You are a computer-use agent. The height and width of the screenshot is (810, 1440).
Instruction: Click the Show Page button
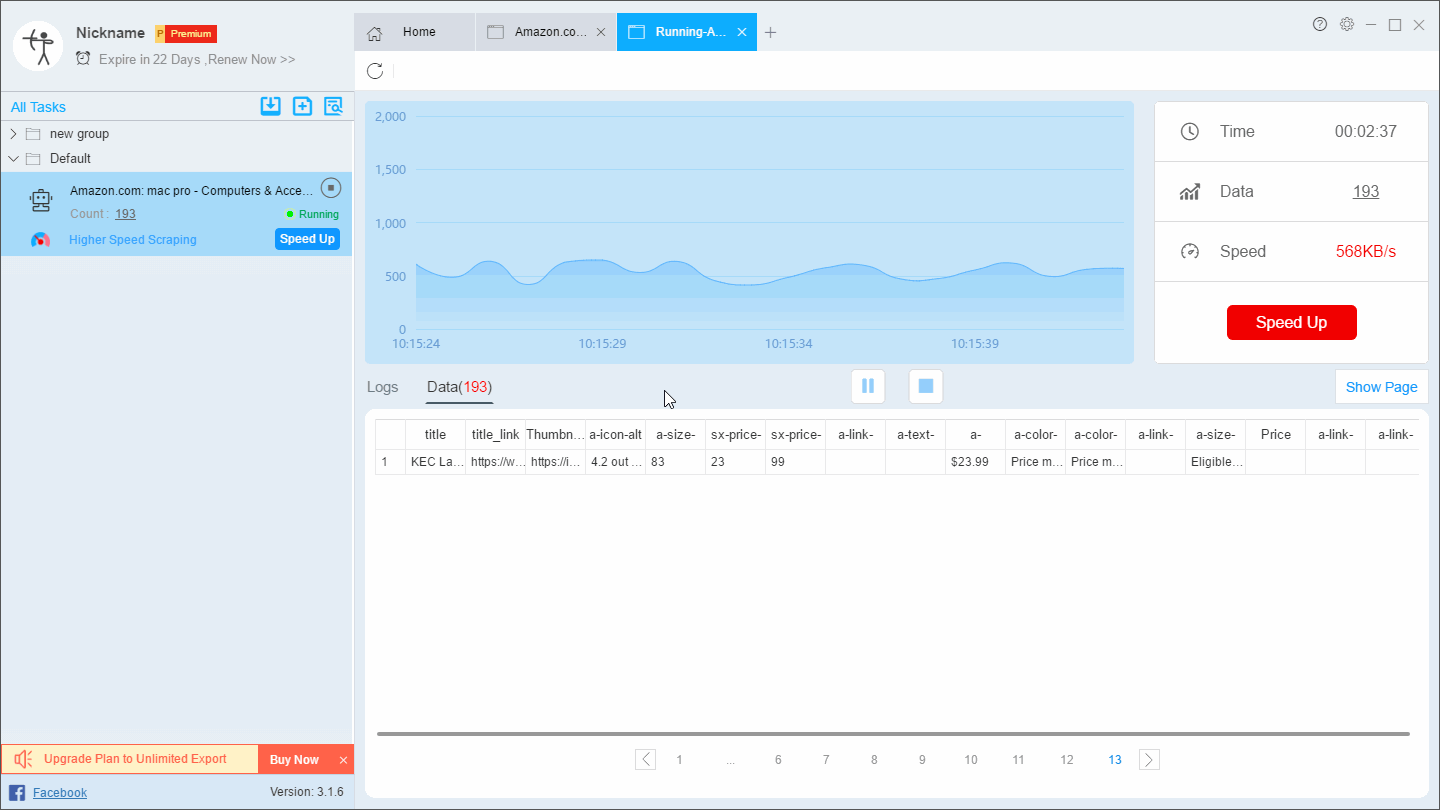point(1381,387)
